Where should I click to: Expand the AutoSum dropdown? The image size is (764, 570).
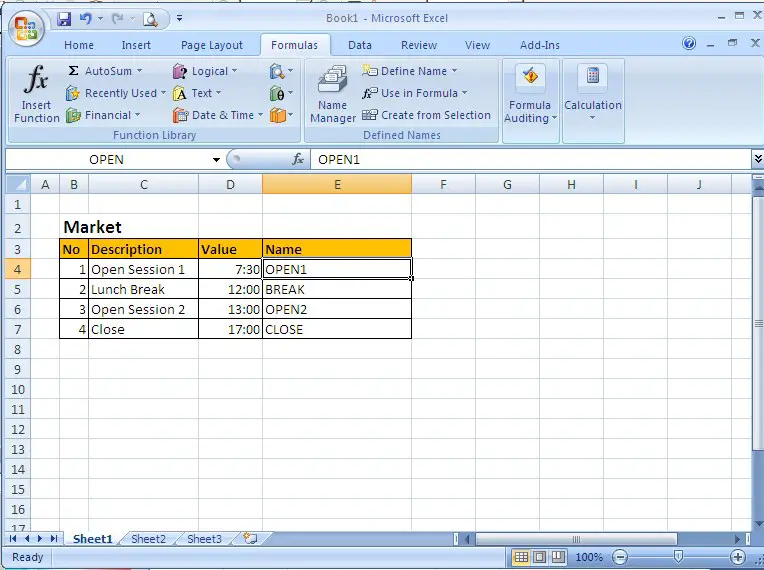pyautogui.click(x=140, y=71)
